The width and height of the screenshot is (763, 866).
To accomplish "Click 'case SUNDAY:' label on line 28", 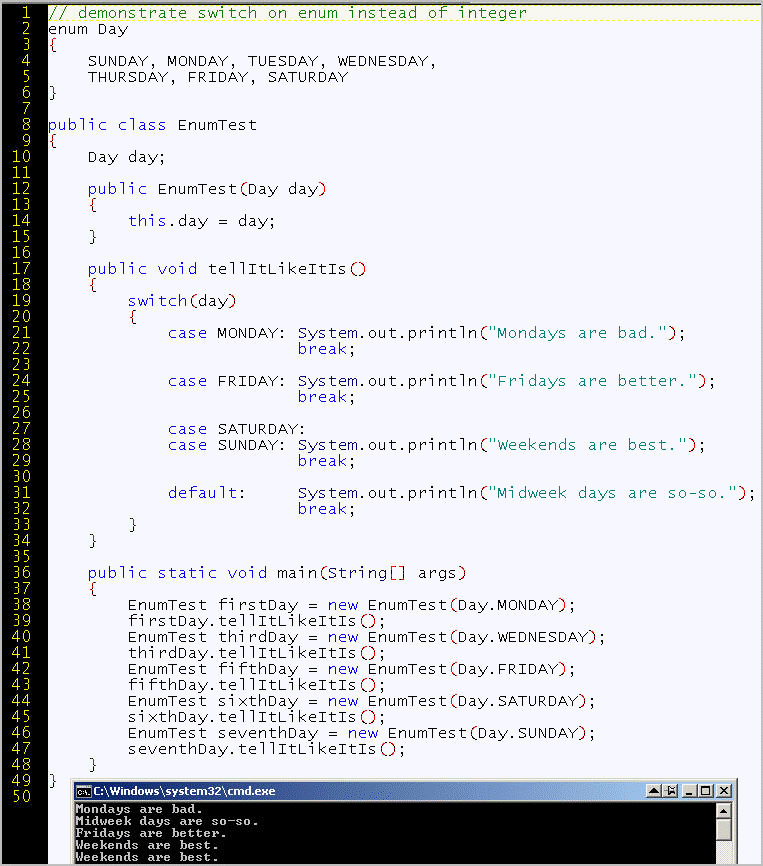I will (226, 445).
